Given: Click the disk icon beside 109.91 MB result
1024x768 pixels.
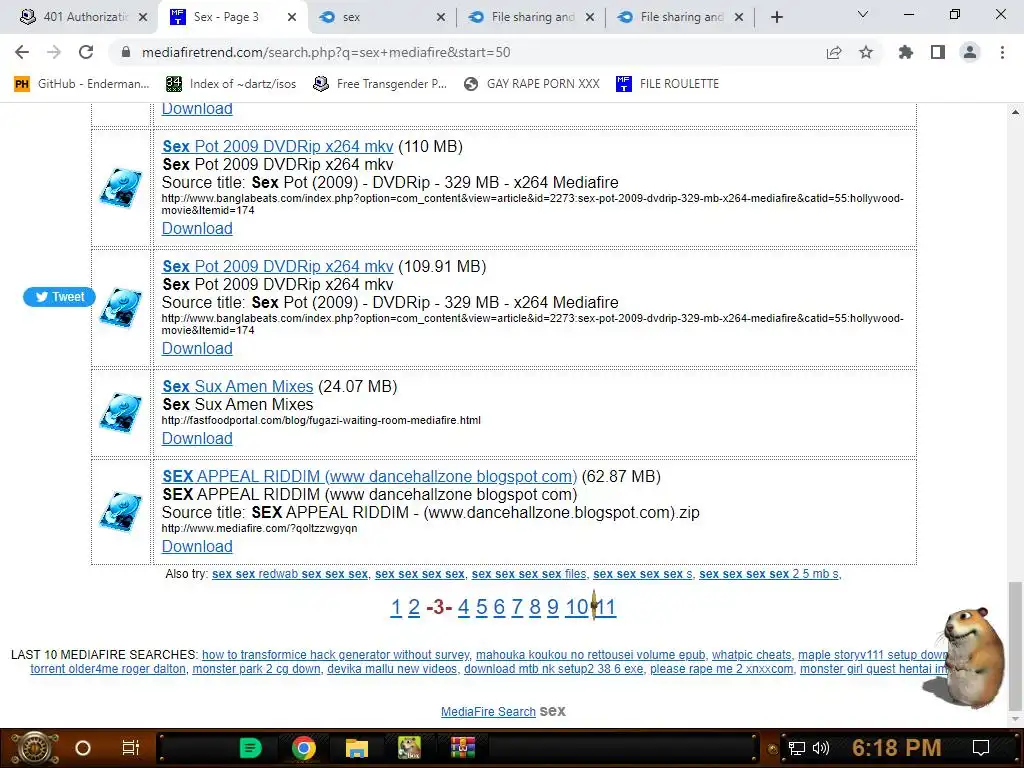Looking at the screenshot, I should (121, 308).
